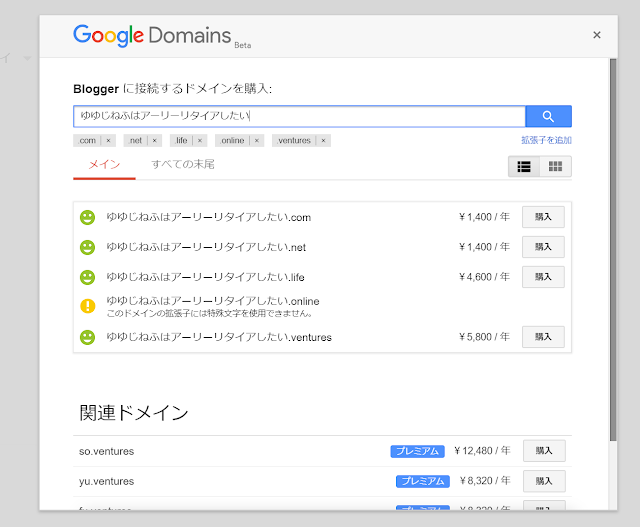Click the green smiley next to .com result
The width and height of the screenshot is (640, 527).
point(87,217)
